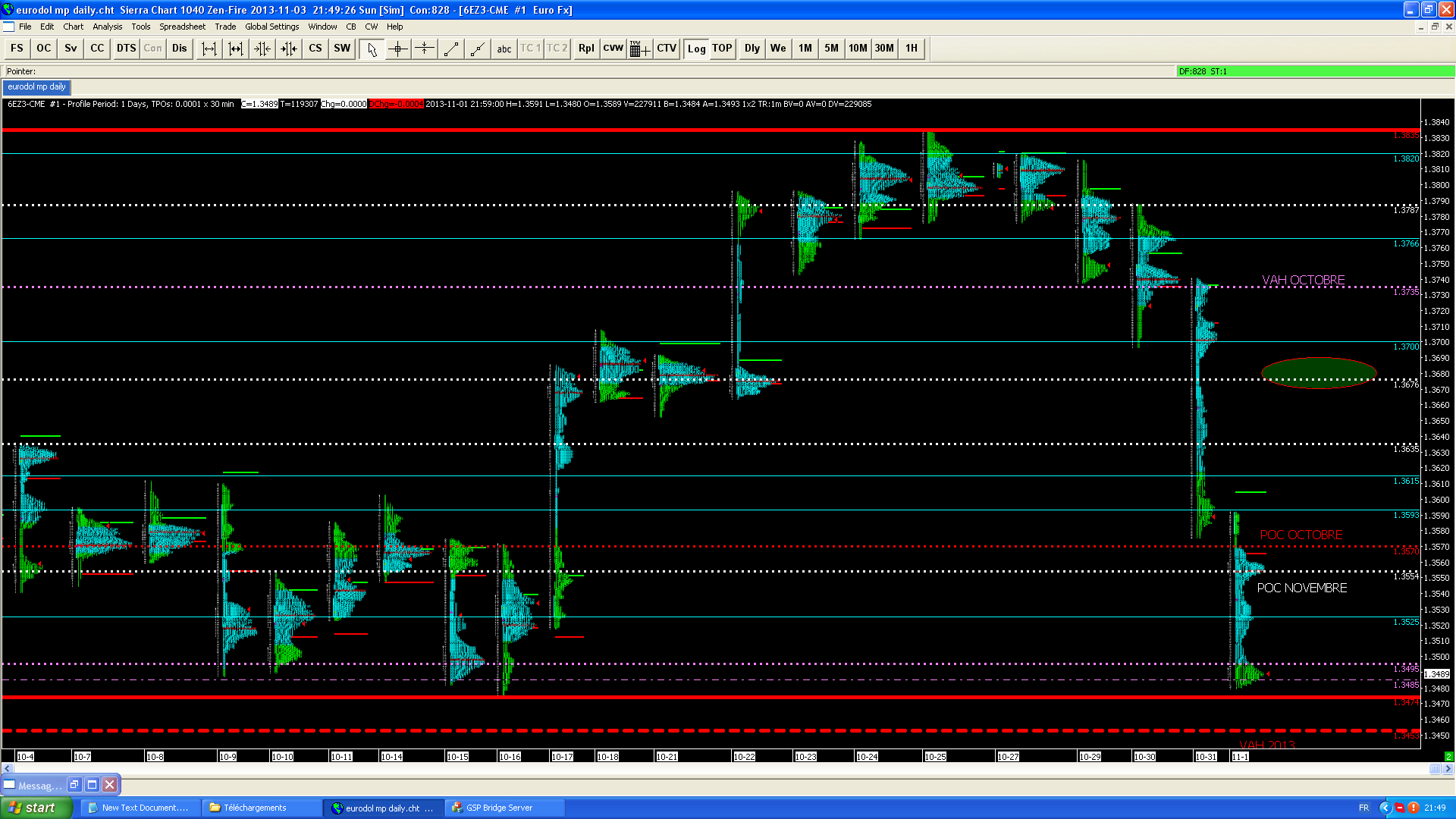Screen dimensions: 1456x819
Task: Open the calculator plus tool icon
Action: (639, 49)
